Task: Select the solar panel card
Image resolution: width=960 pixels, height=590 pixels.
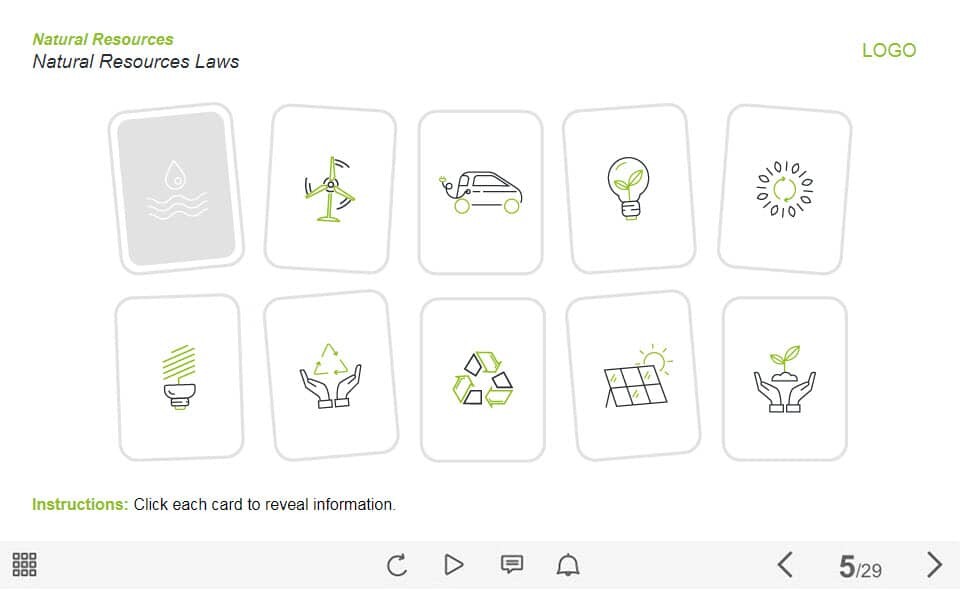Action: (633, 376)
